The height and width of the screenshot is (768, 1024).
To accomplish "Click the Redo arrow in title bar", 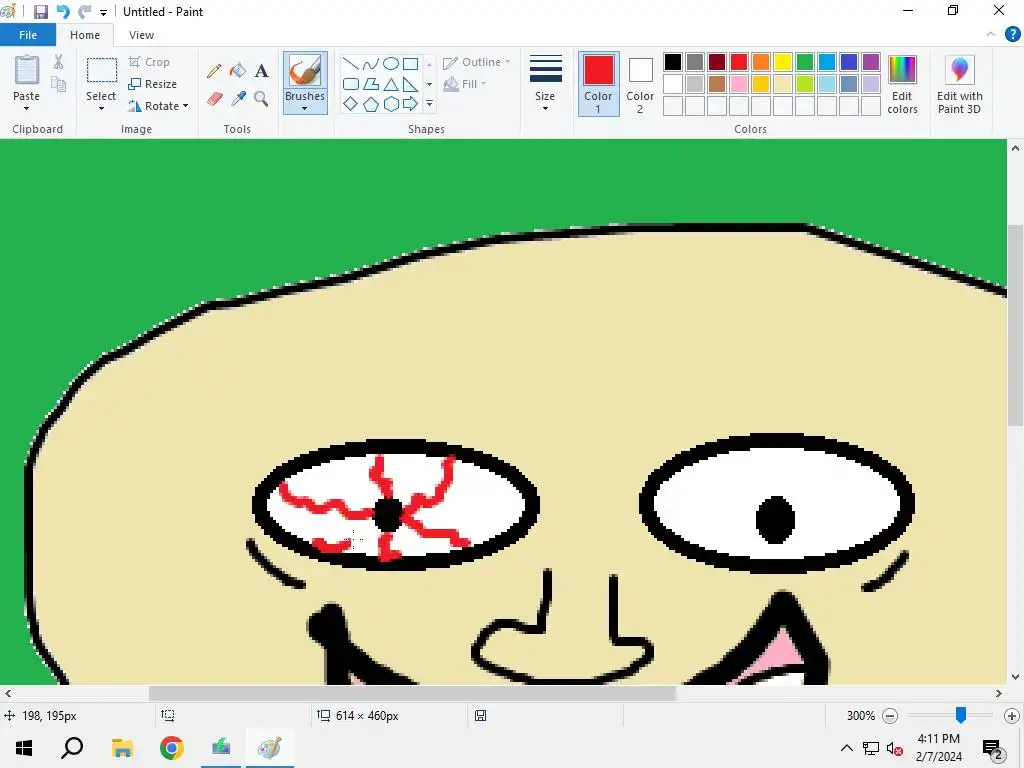I will coord(84,12).
